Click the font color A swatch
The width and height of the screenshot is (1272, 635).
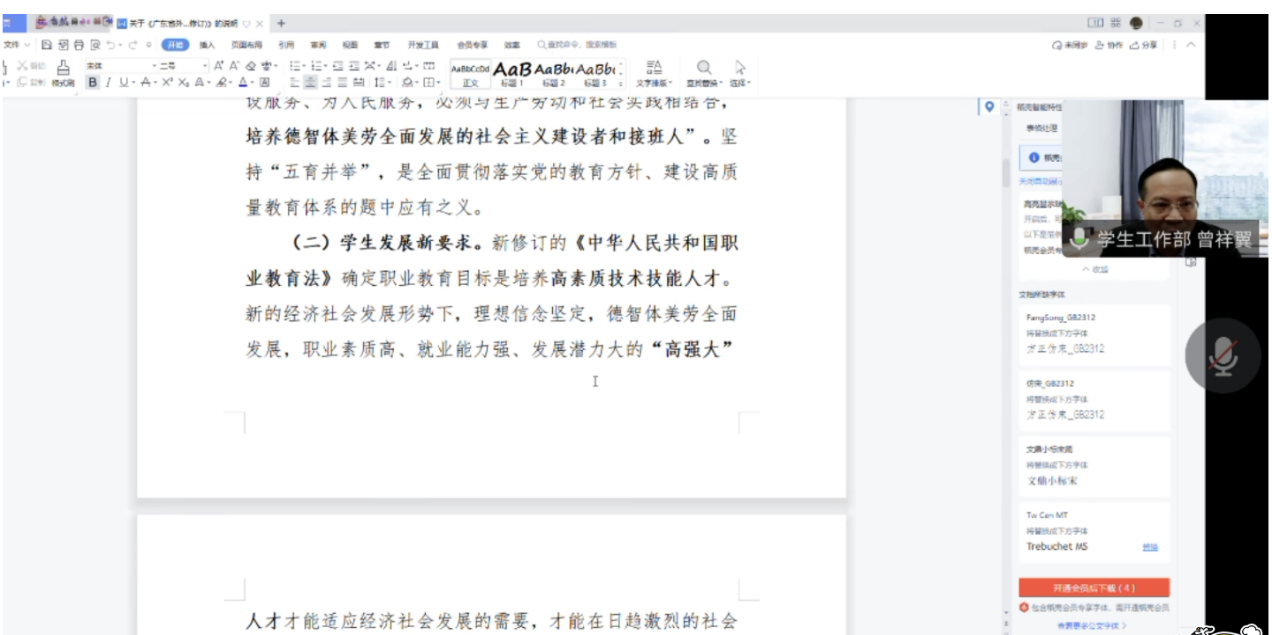coord(244,83)
